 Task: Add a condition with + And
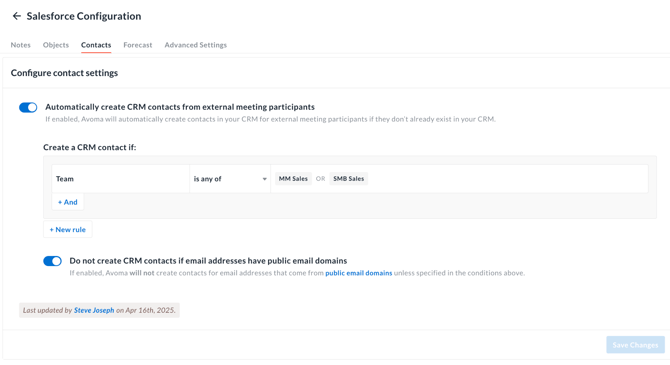point(68,202)
